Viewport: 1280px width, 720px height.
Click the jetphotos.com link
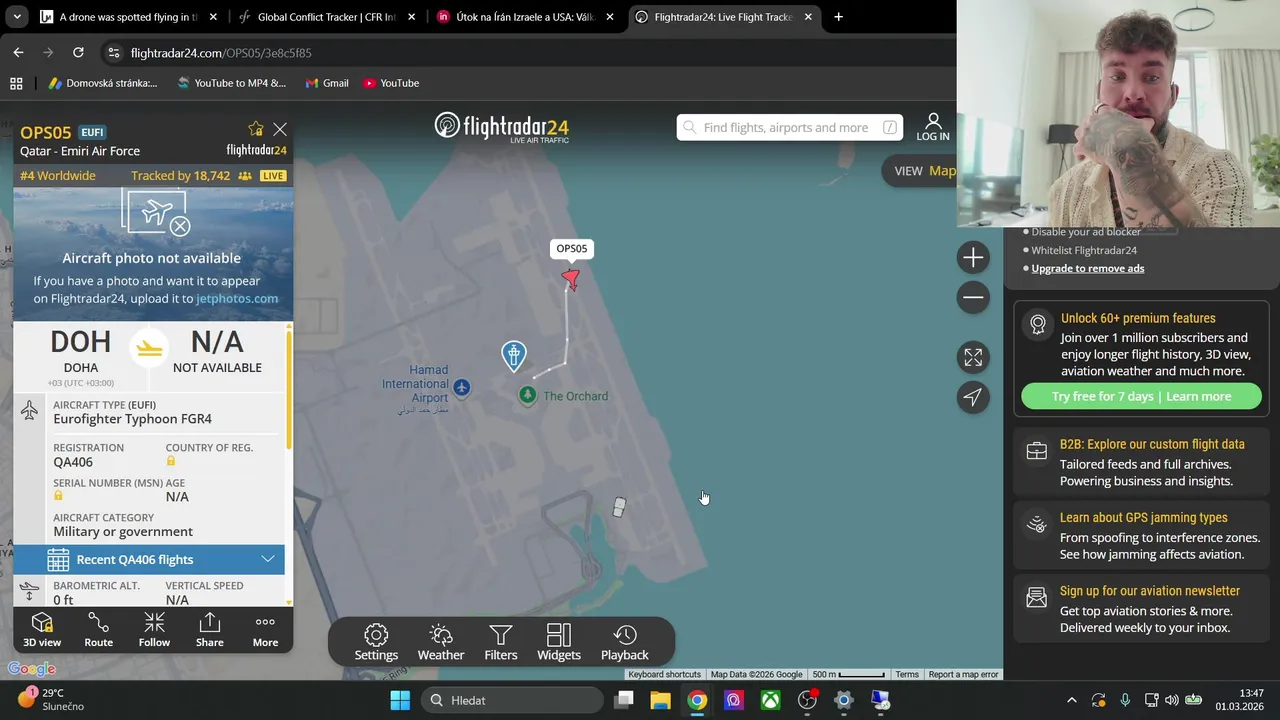pyautogui.click(x=237, y=298)
